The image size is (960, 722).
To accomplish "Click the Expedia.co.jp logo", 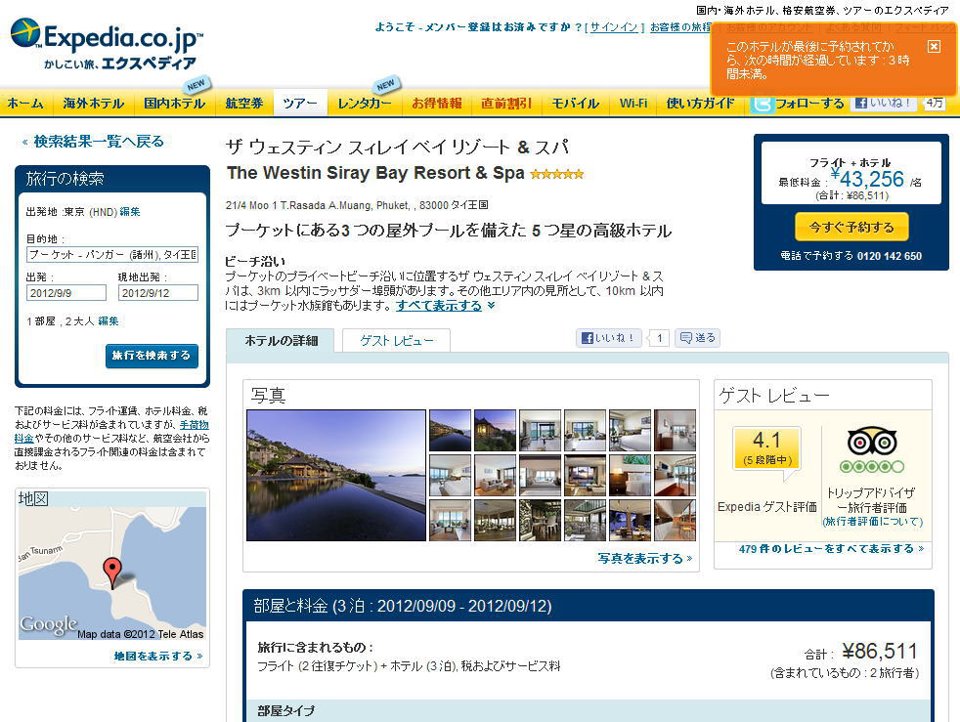I will click(x=105, y=43).
